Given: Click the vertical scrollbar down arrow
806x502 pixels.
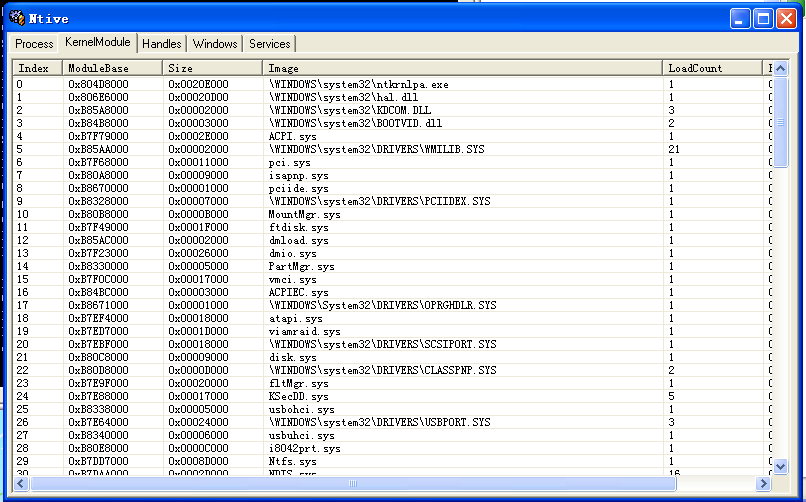Looking at the screenshot, I should click(x=780, y=466).
